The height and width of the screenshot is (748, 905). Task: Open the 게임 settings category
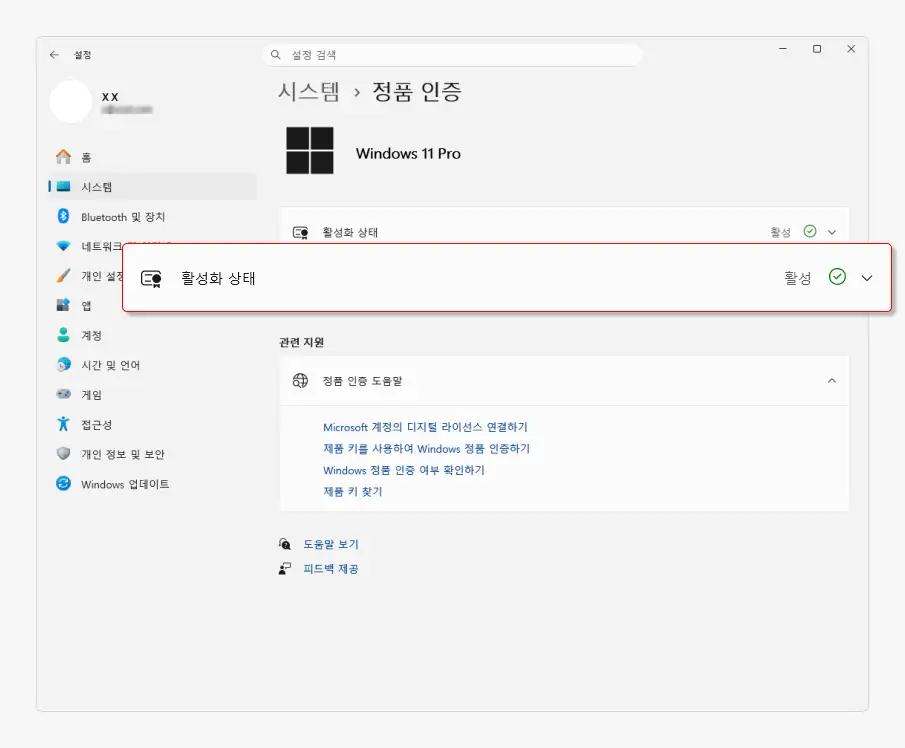[152, 395]
